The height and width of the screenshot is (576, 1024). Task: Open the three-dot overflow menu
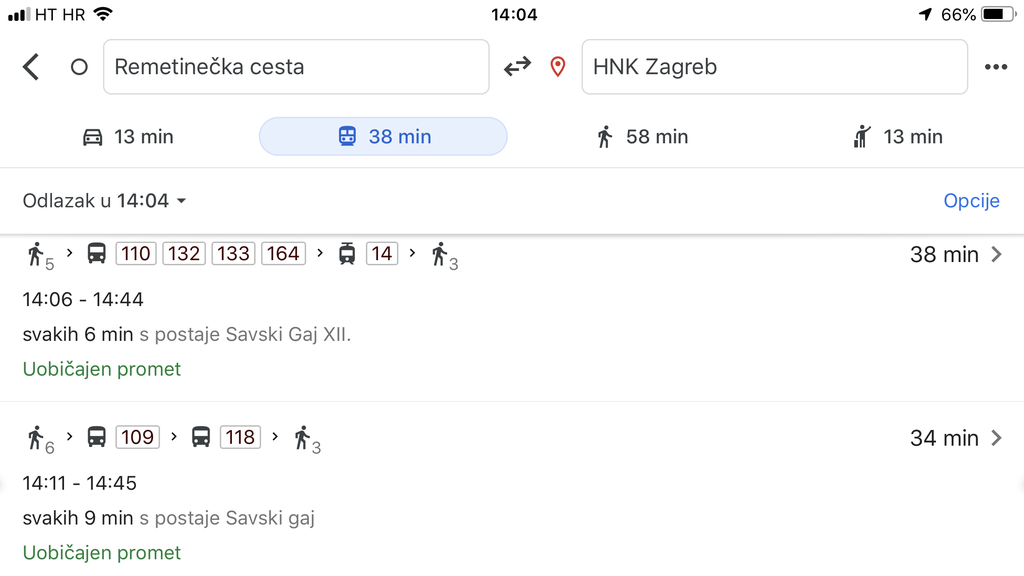[996, 66]
